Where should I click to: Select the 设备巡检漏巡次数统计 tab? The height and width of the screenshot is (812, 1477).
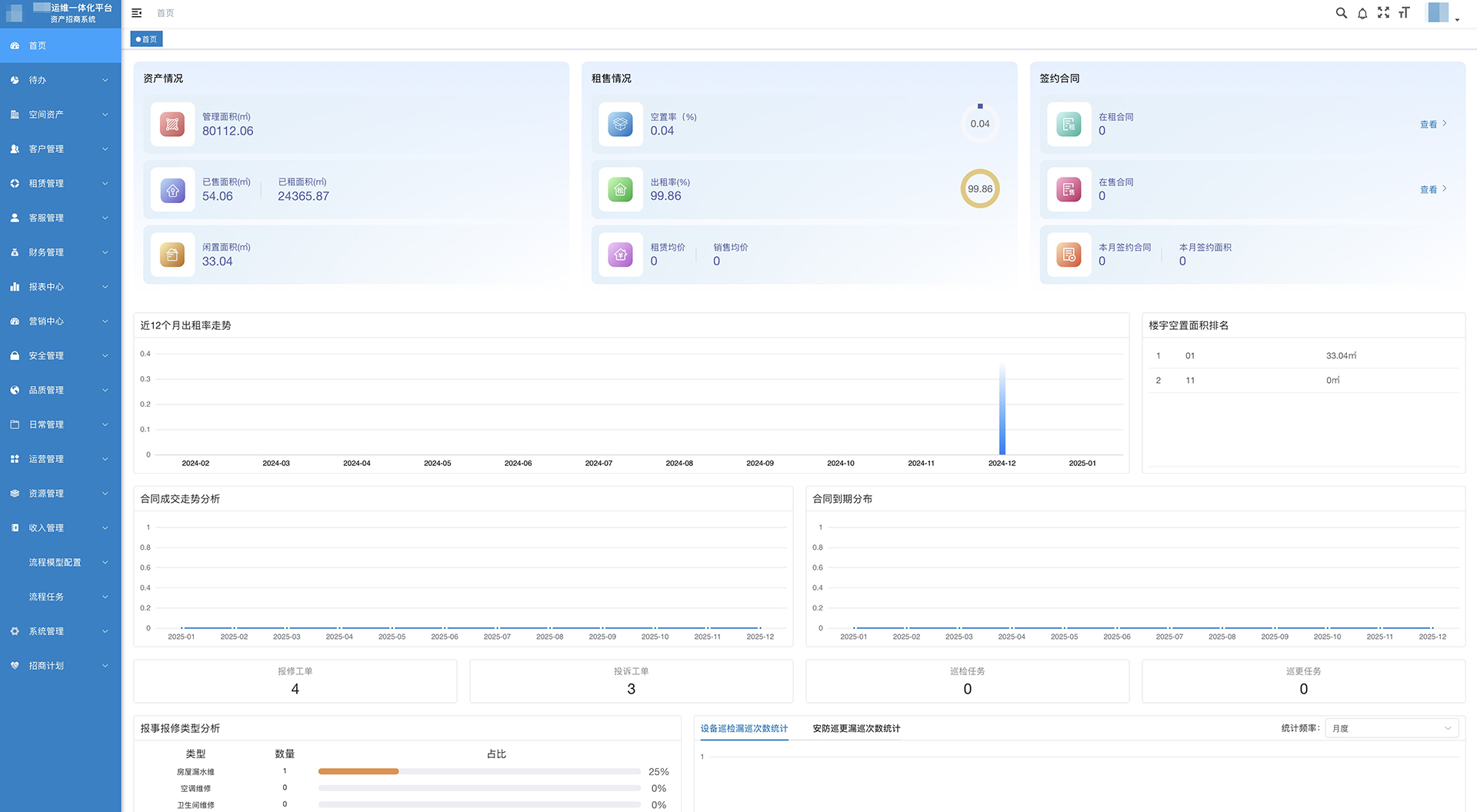744,728
